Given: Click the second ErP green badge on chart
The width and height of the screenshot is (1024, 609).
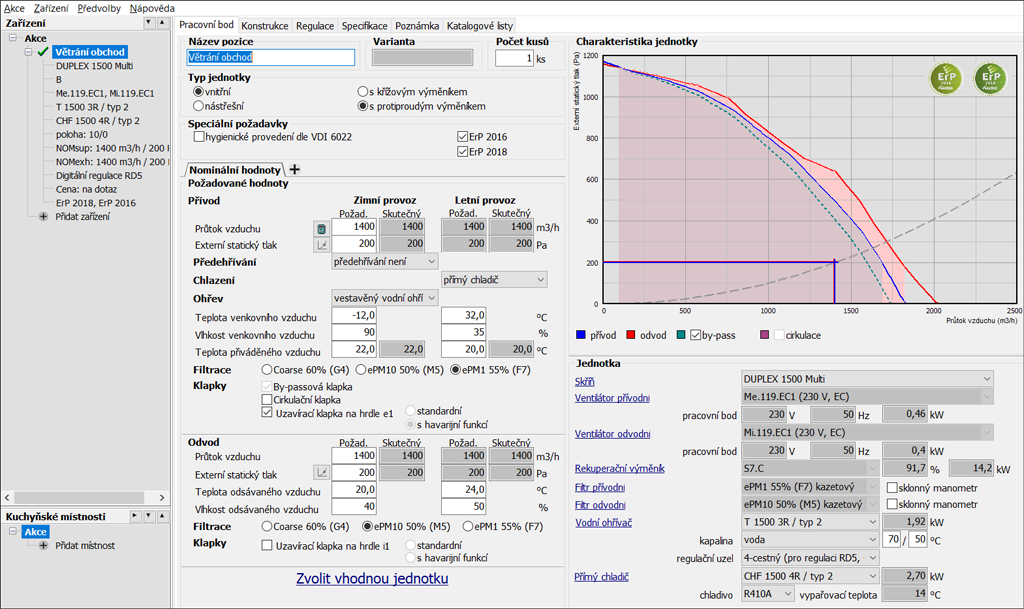Looking at the screenshot, I should coord(990,78).
